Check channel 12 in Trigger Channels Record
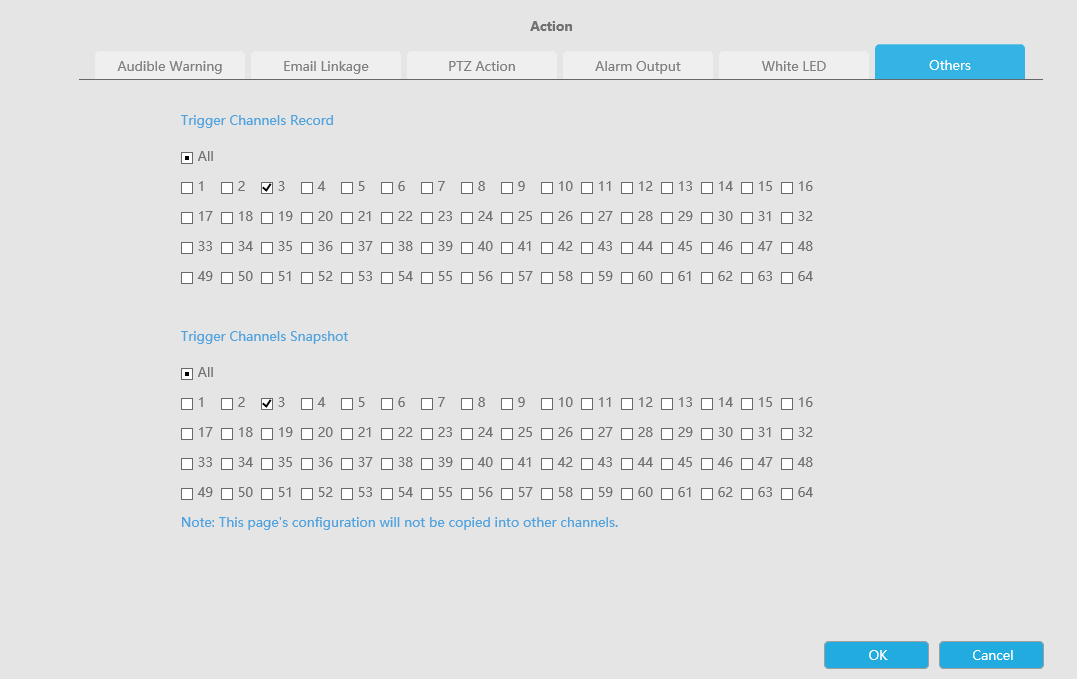The width and height of the screenshot is (1077, 679). pos(627,188)
